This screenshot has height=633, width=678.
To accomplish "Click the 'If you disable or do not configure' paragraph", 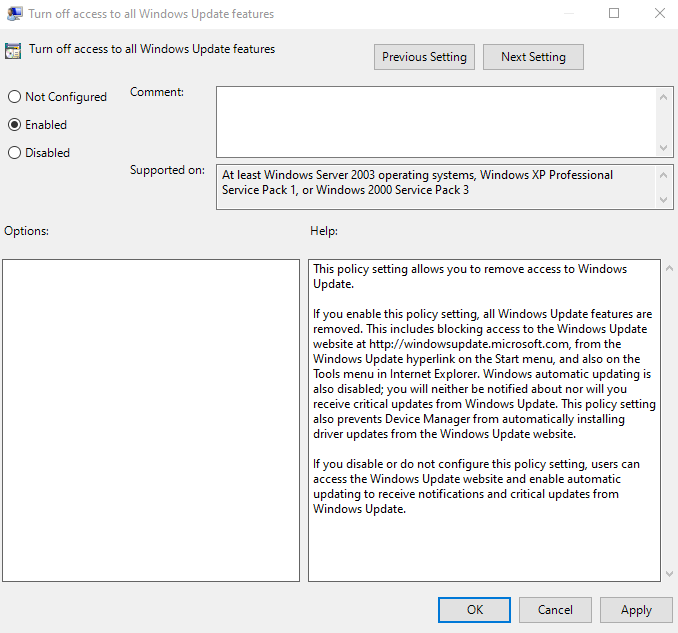I will (476, 486).
